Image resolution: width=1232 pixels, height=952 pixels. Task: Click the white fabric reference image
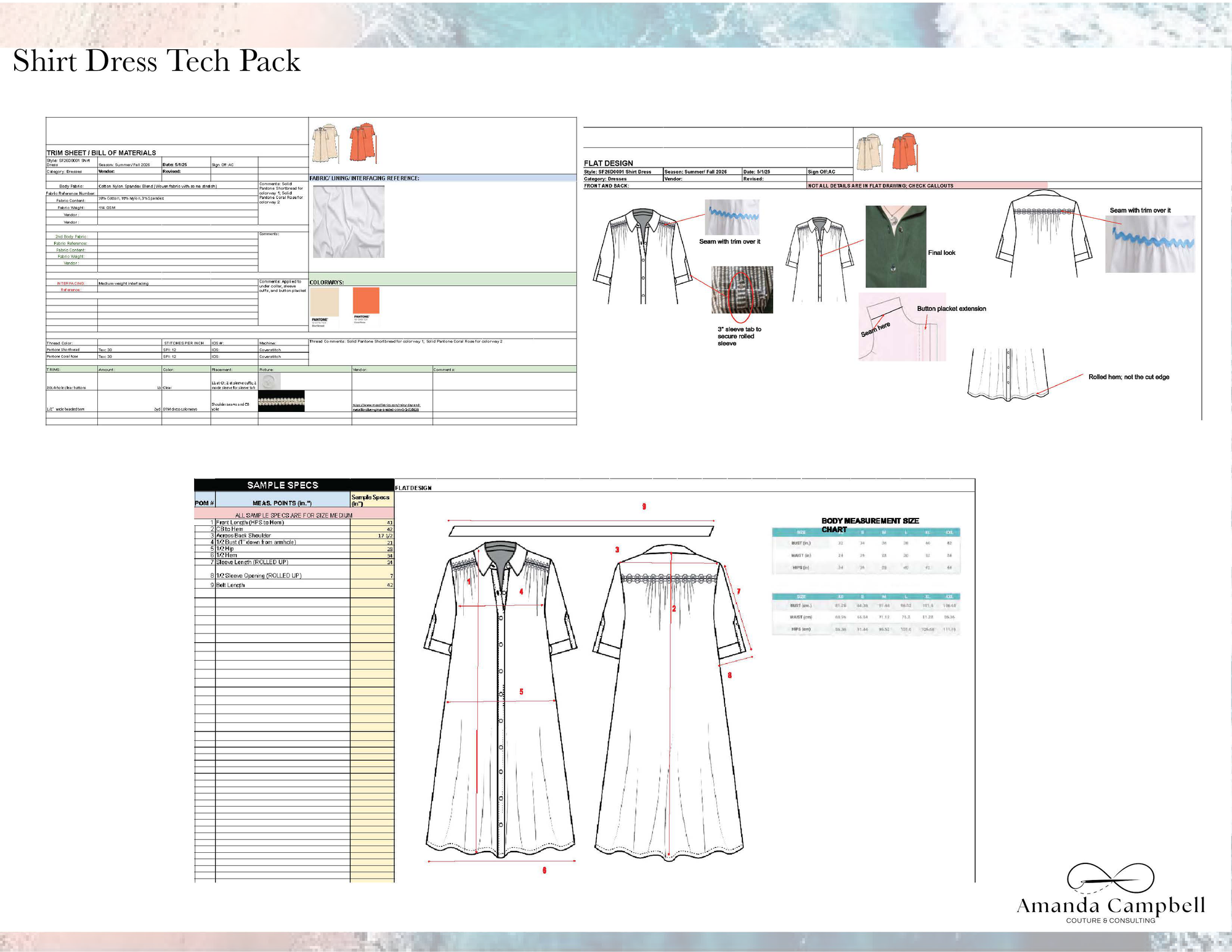click(349, 222)
